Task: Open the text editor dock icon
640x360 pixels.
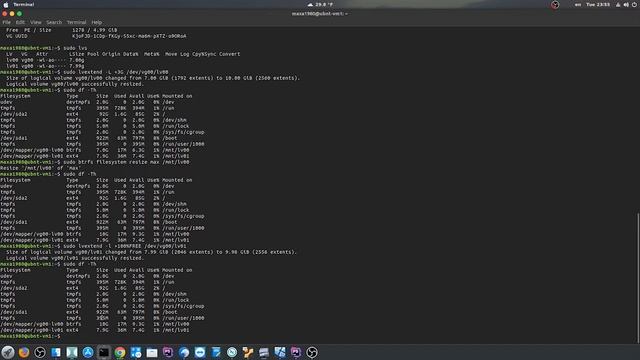Action: (216, 352)
